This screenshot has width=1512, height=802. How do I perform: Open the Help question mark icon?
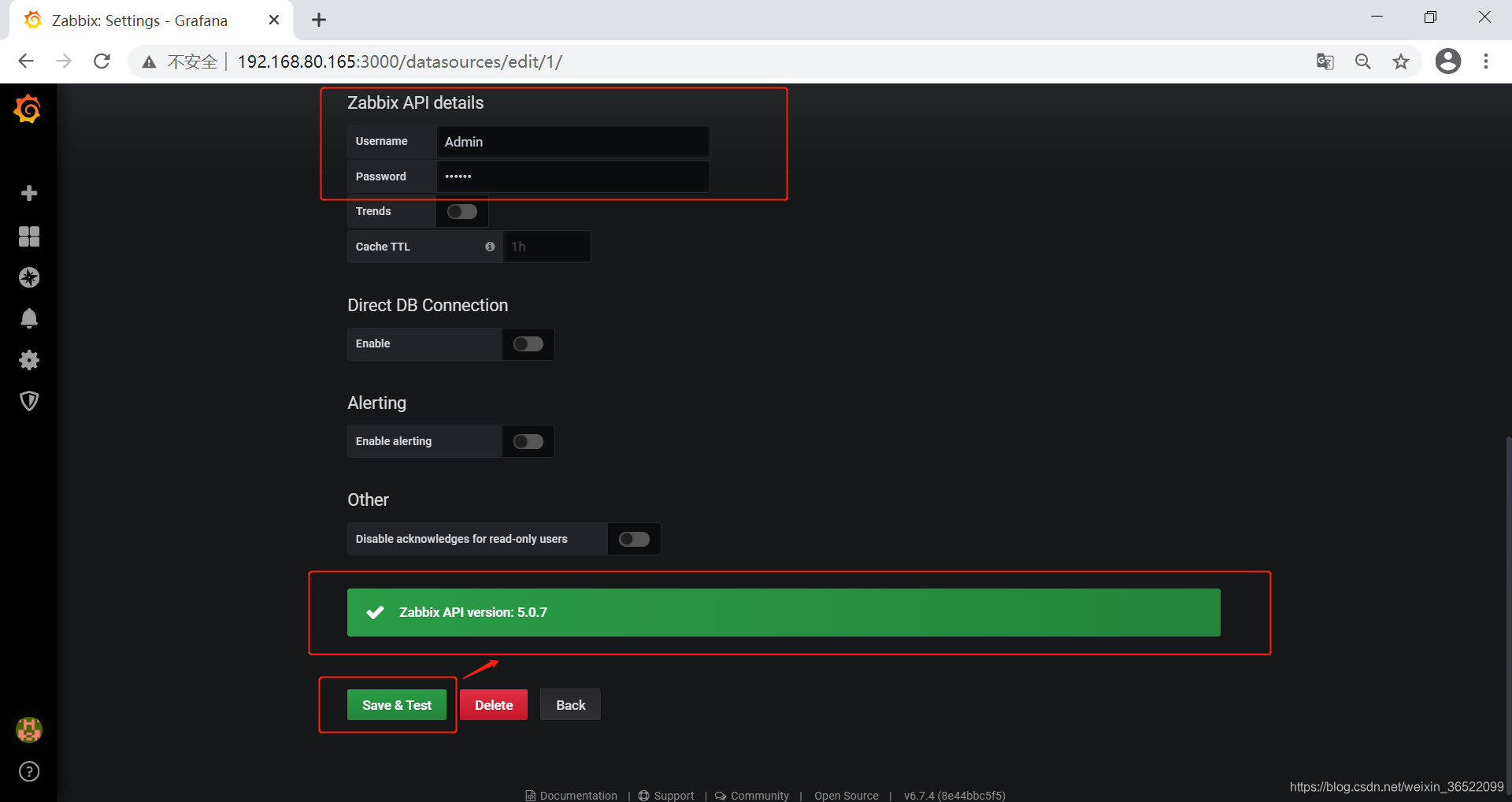coord(29,771)
